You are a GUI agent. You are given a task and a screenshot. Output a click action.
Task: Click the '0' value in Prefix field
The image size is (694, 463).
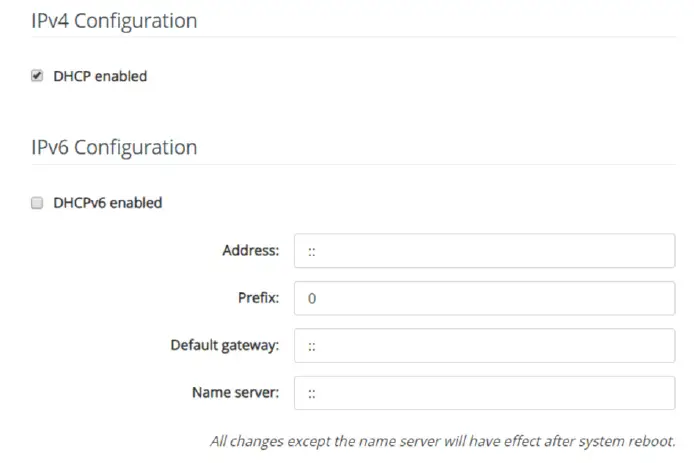(x=312, y=298)
